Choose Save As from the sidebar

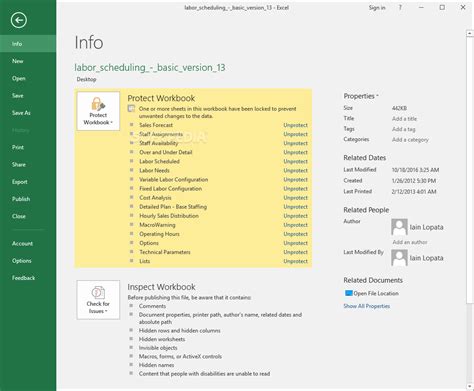coord(28,113)
